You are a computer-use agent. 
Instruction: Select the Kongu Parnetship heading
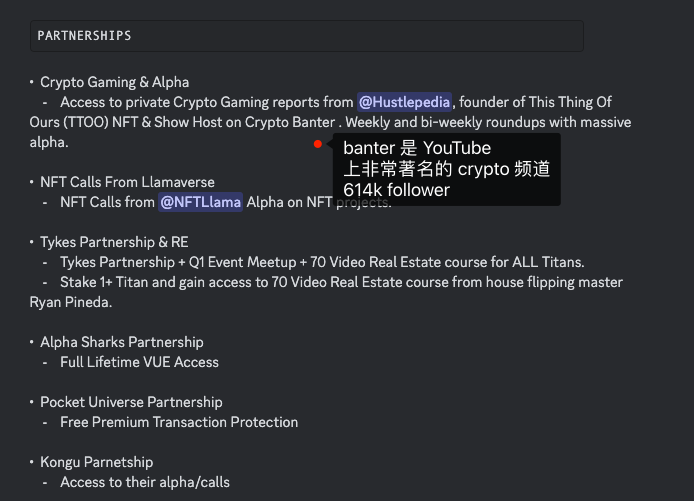pyautogui.click(x=96, y=462)
